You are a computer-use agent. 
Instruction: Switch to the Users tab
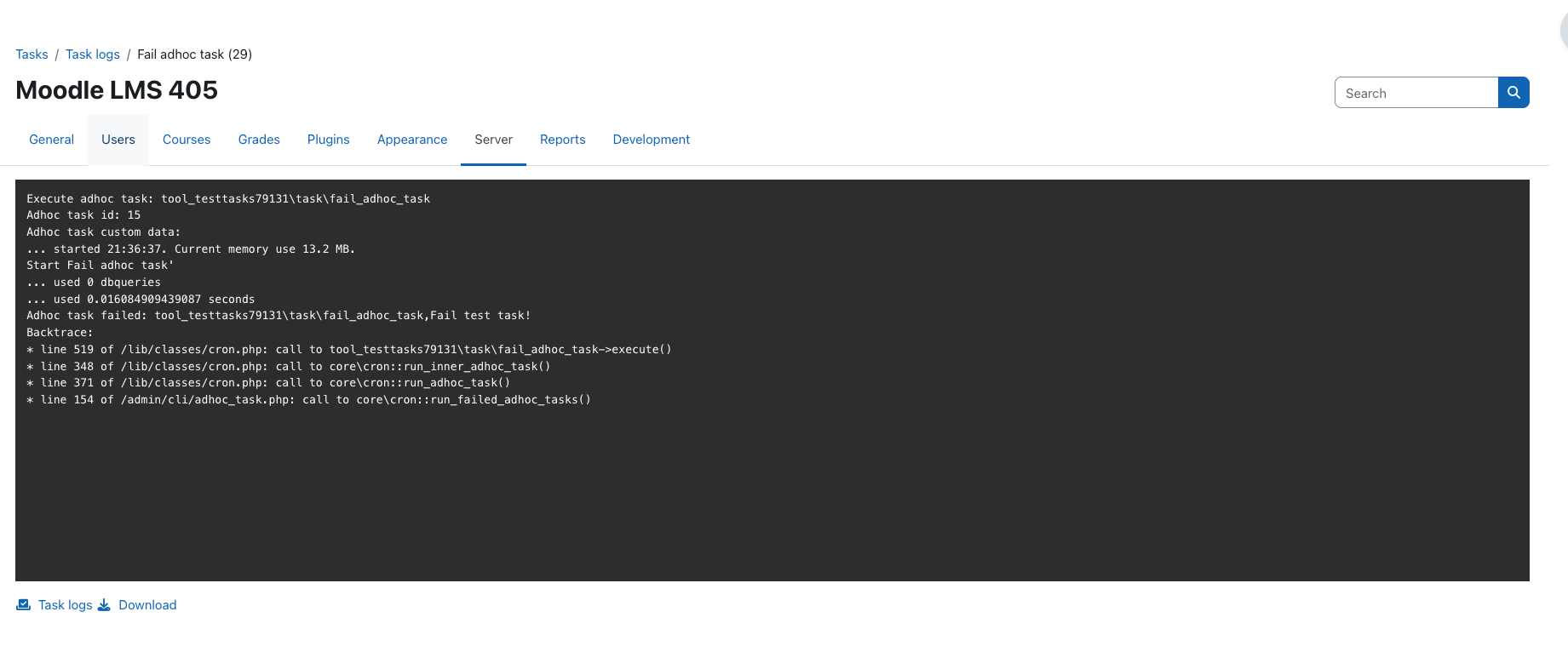pyautogui.click(x=118, y=140)
